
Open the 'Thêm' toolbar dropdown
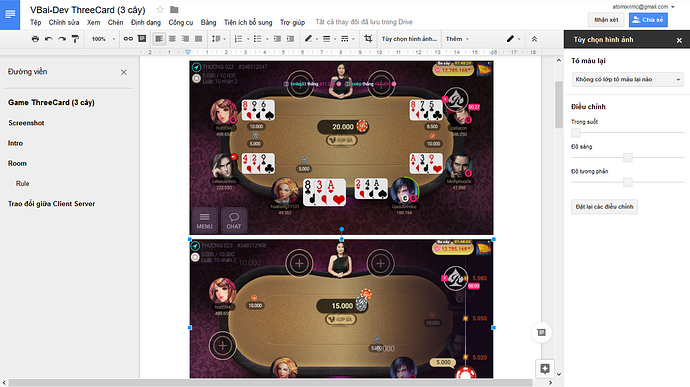(x=457, y=39)
